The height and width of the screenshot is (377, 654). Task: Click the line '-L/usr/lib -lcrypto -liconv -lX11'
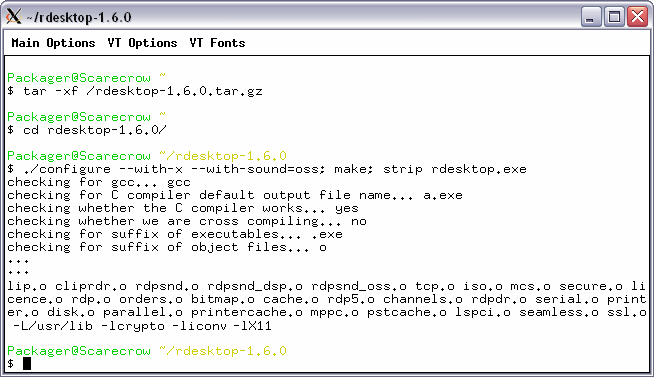click(143, 325)
